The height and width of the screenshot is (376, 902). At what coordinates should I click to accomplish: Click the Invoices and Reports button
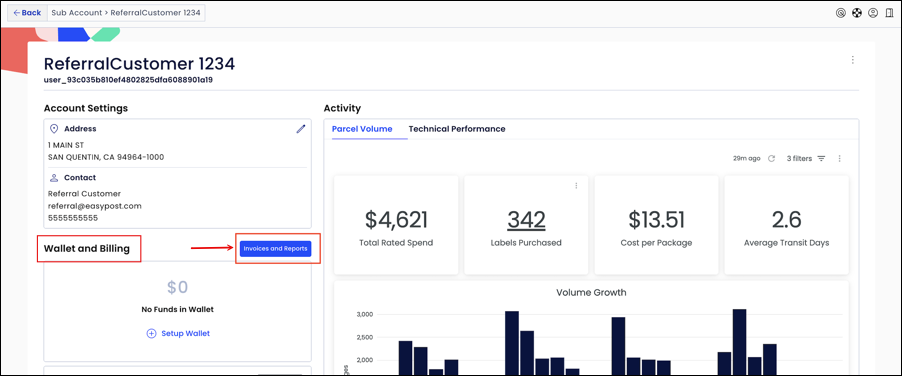pyautogui.click(x=276, y=248)
